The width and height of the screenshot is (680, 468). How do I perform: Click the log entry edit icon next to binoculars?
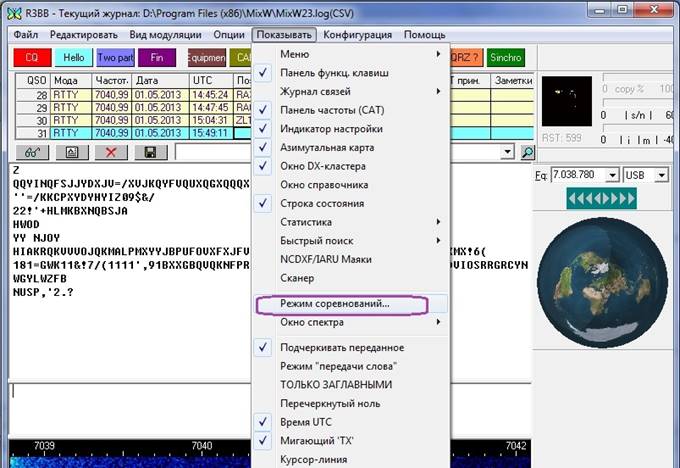[71, 152]
